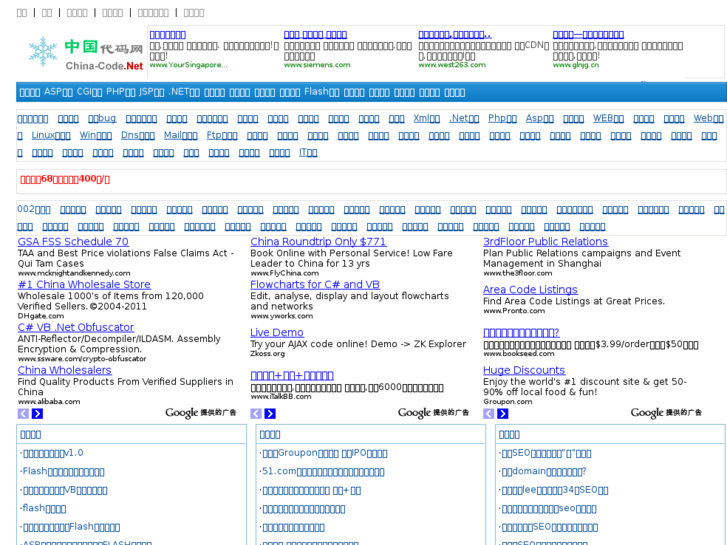The width and height of the screenshot is (727, 545).
Task: Open the article starting with 51.com
Action: pos(323,472)
